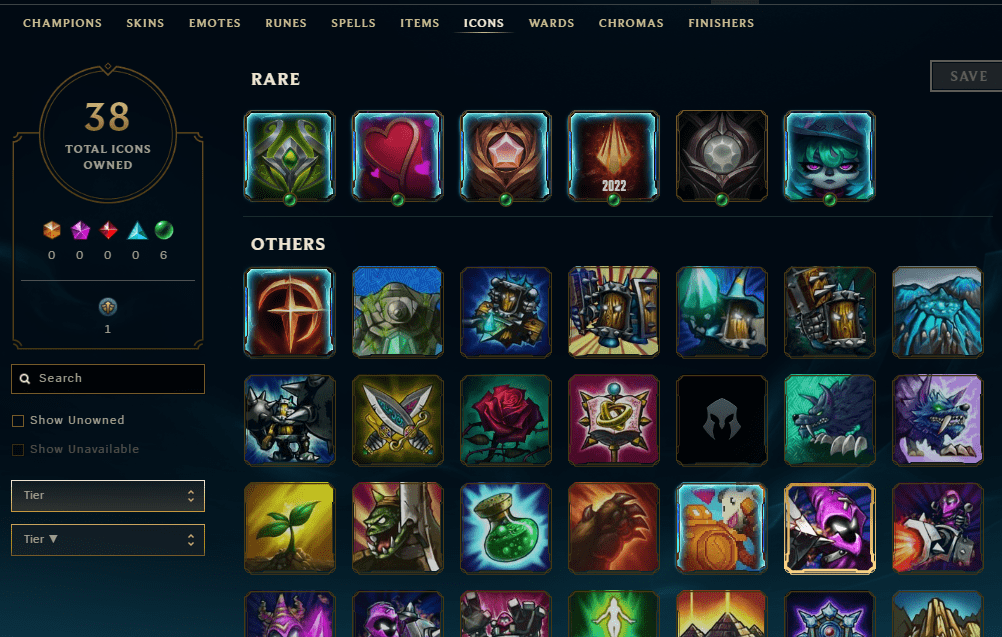
Task: Select the default grey helmet icon
Action: point(721,420)
